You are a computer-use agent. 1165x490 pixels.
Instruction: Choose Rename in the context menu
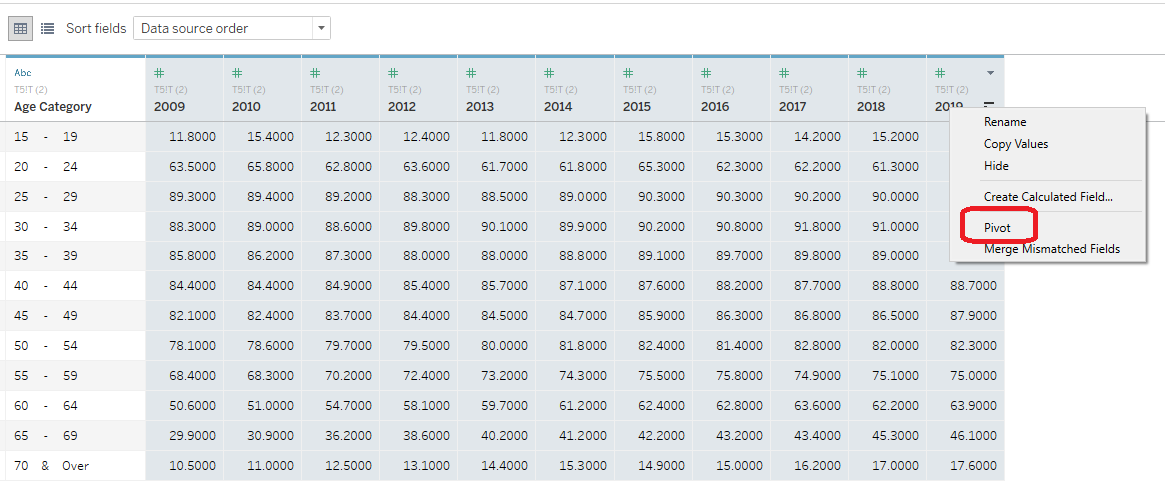(1004, 122)
